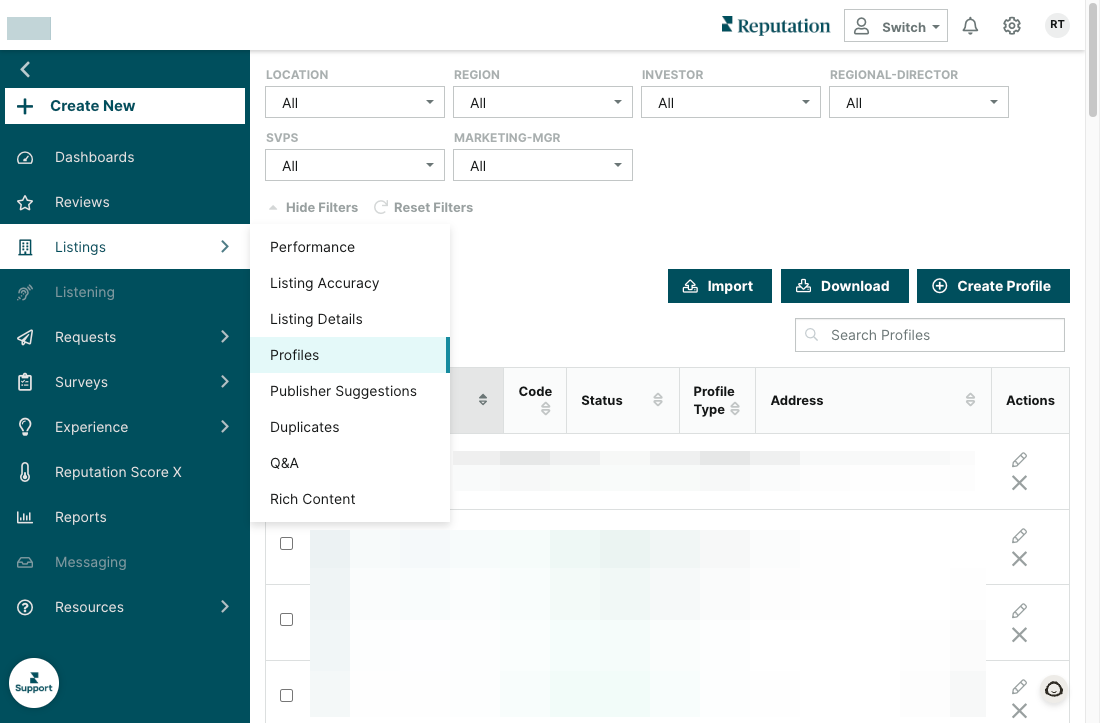Click the Listening ear icon
The width and height of the screenshot is (1100, 723).
pyautogui.click(x=25, y=292)
